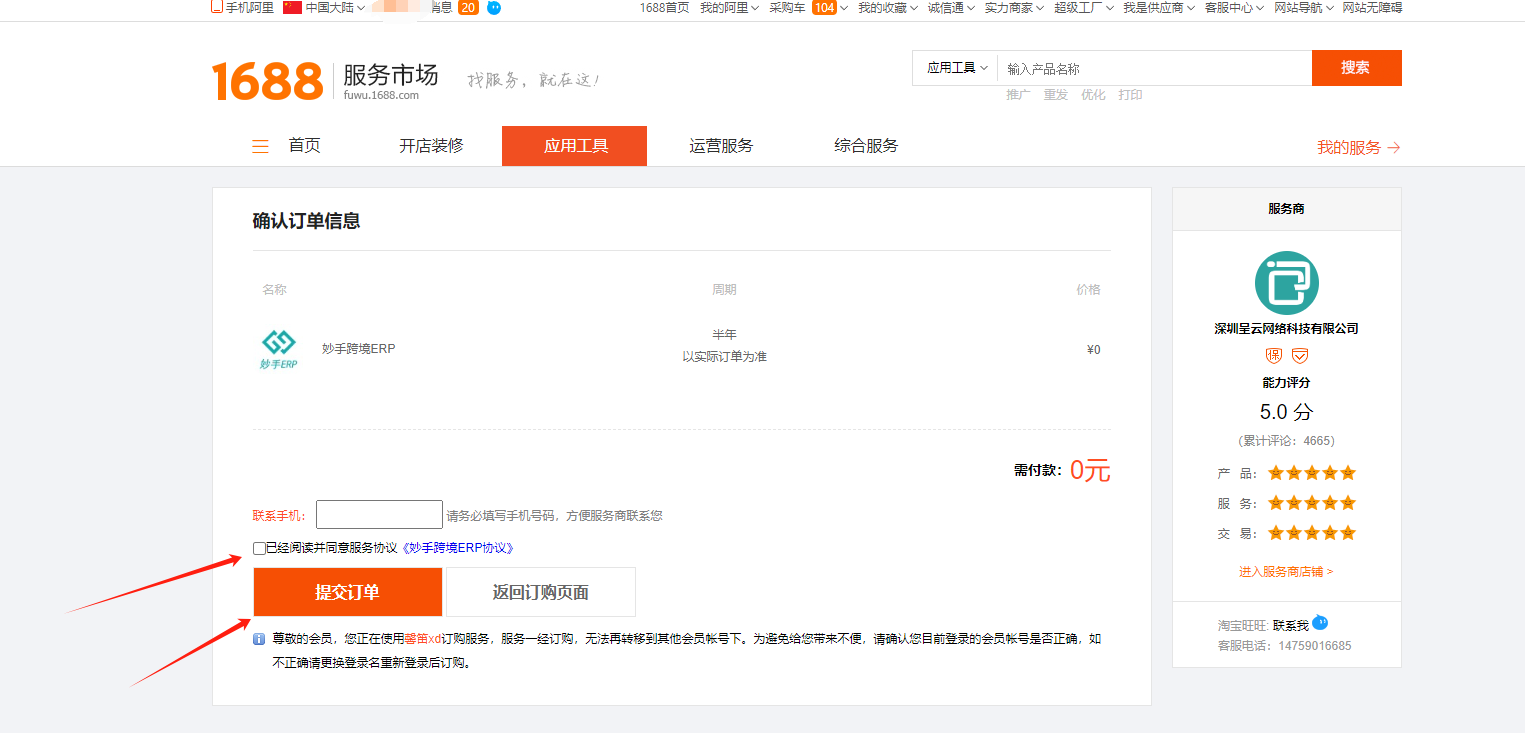Open the 应用工具 search category dropdown

tap(957, 68)
